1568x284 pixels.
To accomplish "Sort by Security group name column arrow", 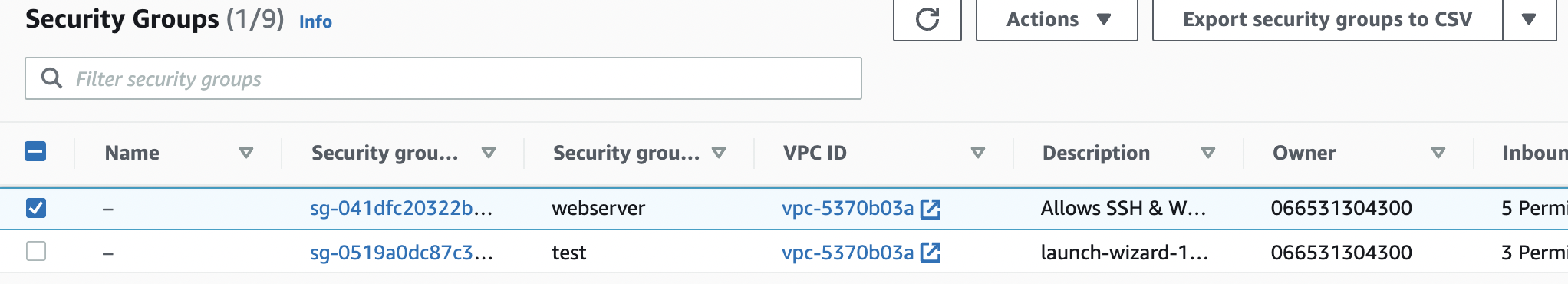I will point(719,153).
